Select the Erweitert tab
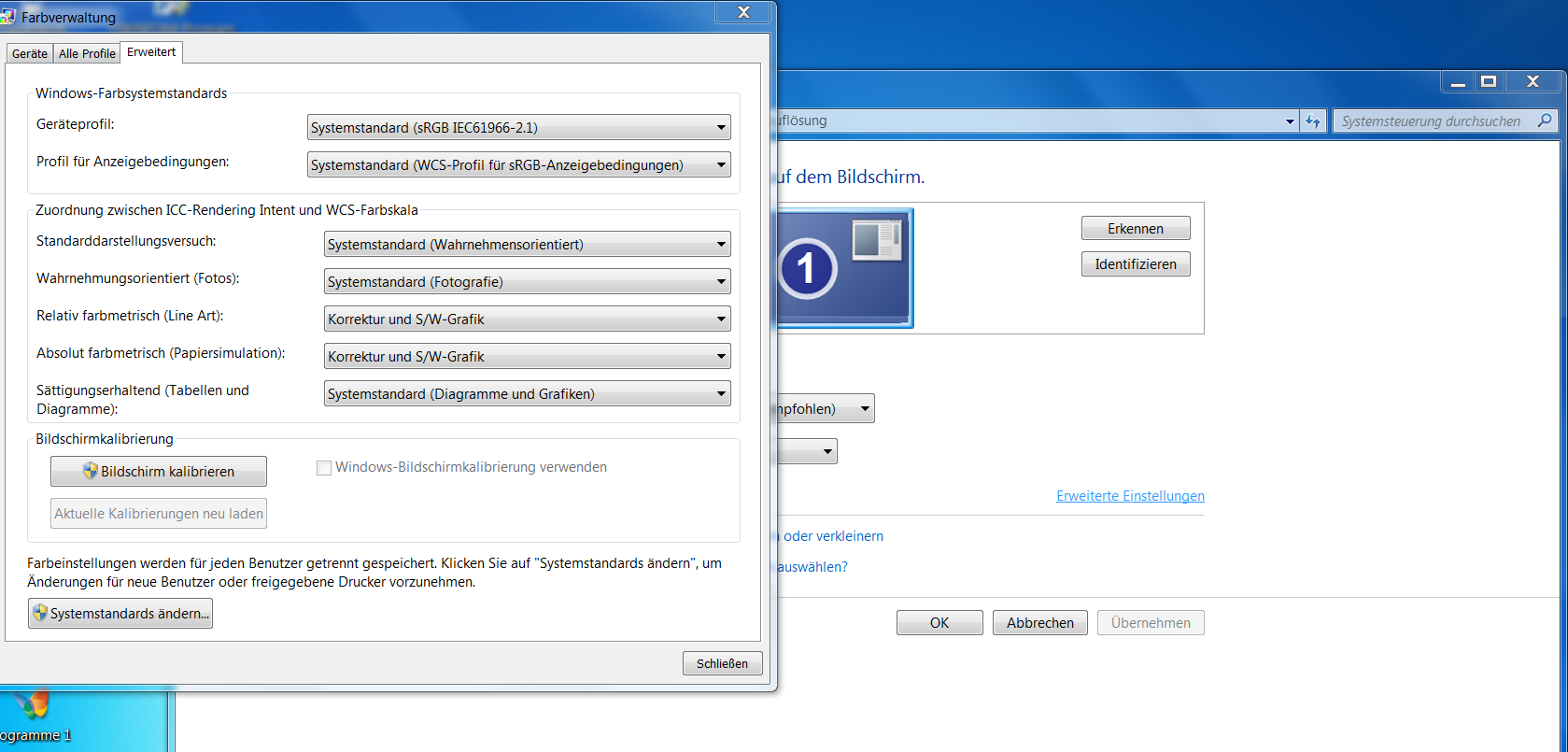The width and height of the screenshot is (1568, 752). (x=151, y=52)
